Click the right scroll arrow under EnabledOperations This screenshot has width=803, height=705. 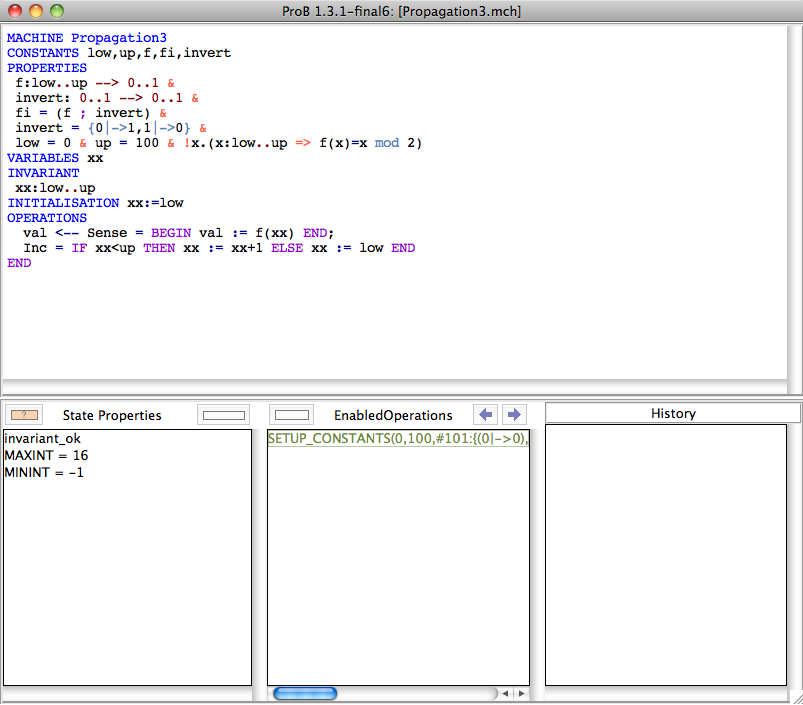(x=520, y=693)
